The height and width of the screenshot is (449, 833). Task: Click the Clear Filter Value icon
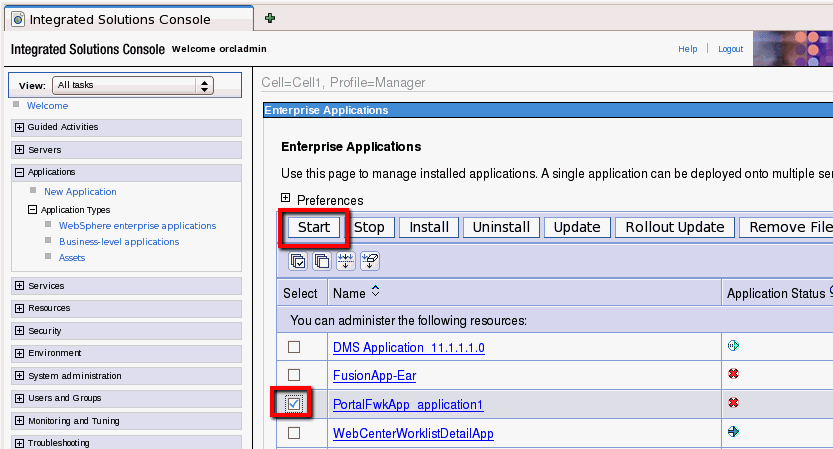click(x=370, y=261)
